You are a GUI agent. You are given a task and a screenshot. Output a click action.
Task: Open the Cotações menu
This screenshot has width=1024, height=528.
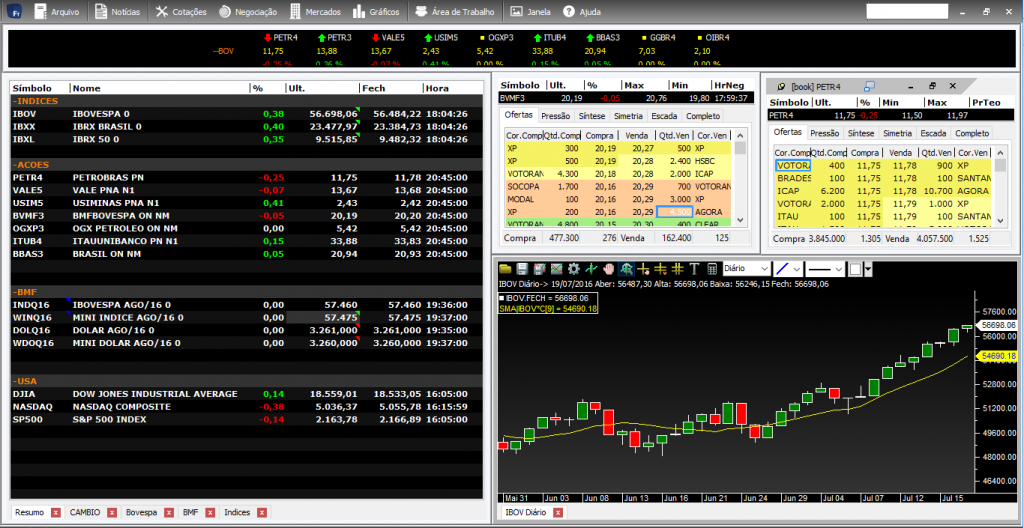pos(182,11)
